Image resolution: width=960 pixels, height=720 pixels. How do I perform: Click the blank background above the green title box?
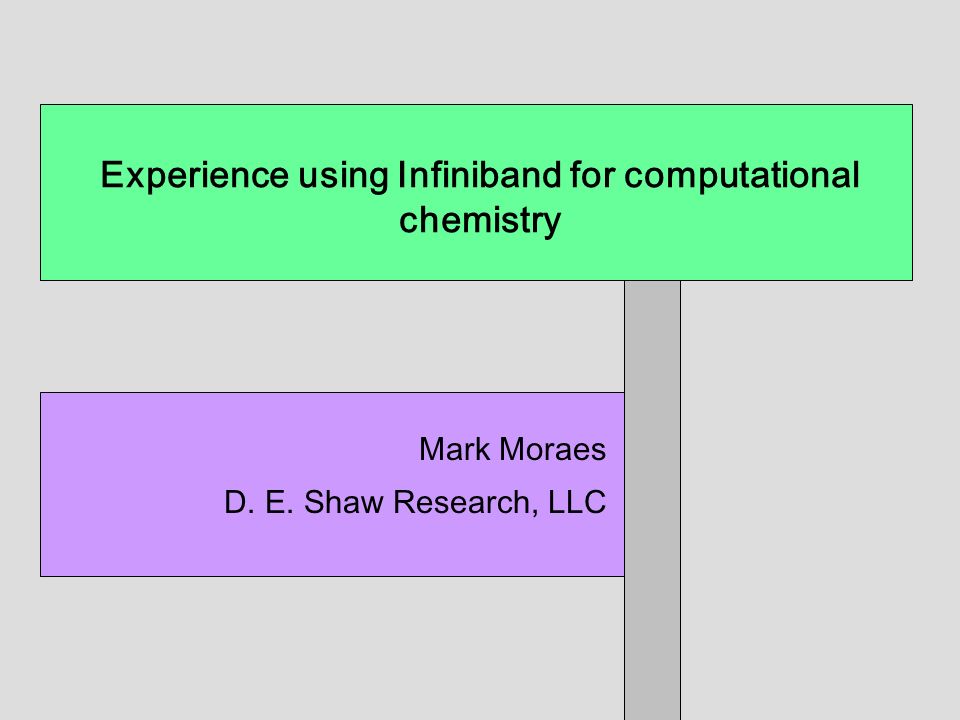click(x=480, y=52)
